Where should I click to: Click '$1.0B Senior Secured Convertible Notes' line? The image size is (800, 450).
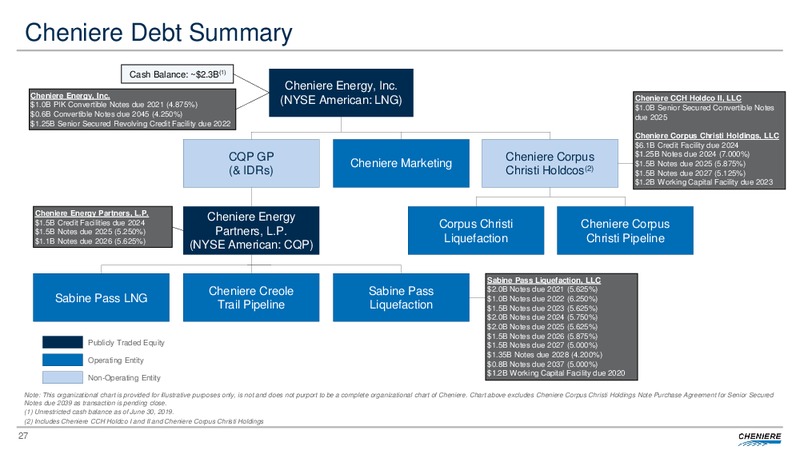click(x=705, y=112)
